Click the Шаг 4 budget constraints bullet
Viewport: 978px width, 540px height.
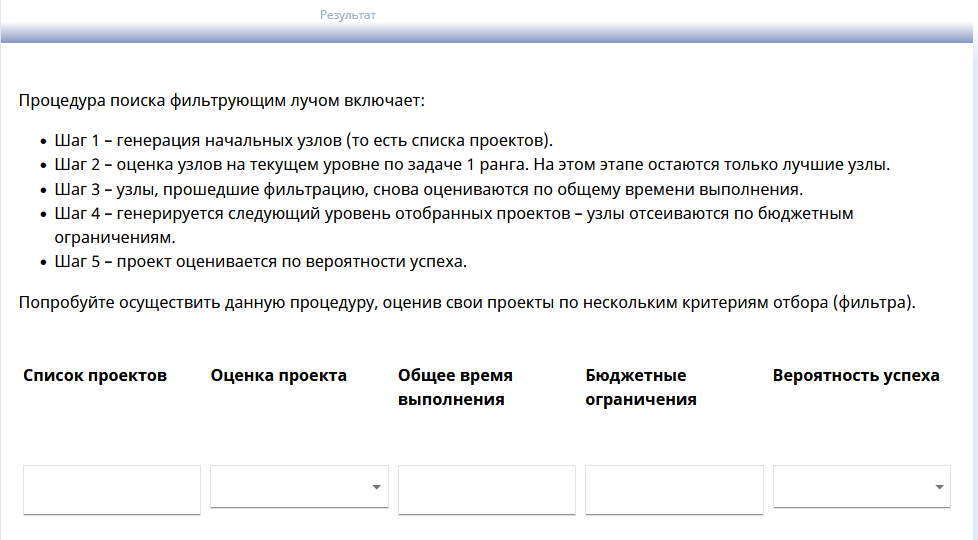coord(454,214)
